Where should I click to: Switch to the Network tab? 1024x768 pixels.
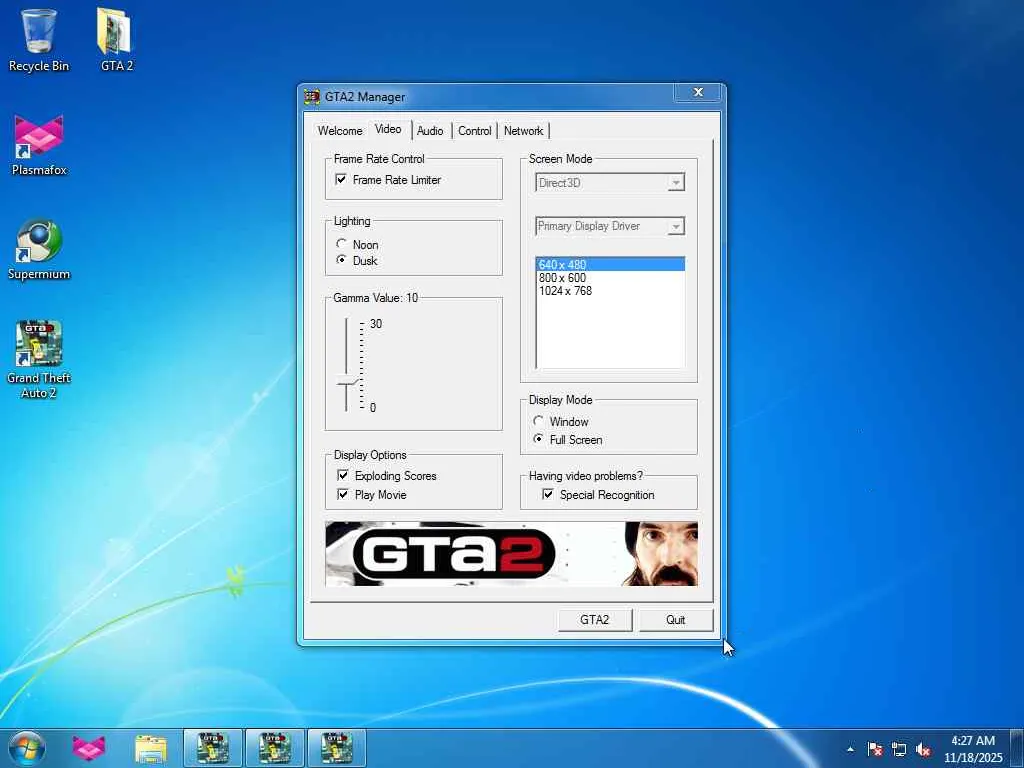coord(523,131)
